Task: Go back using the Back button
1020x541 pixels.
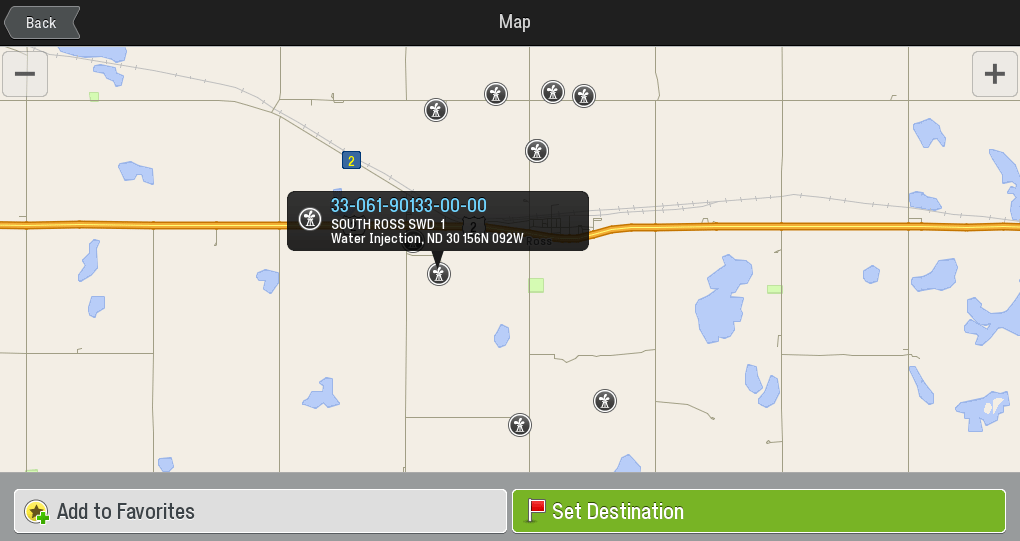Action: pos(42,23)
